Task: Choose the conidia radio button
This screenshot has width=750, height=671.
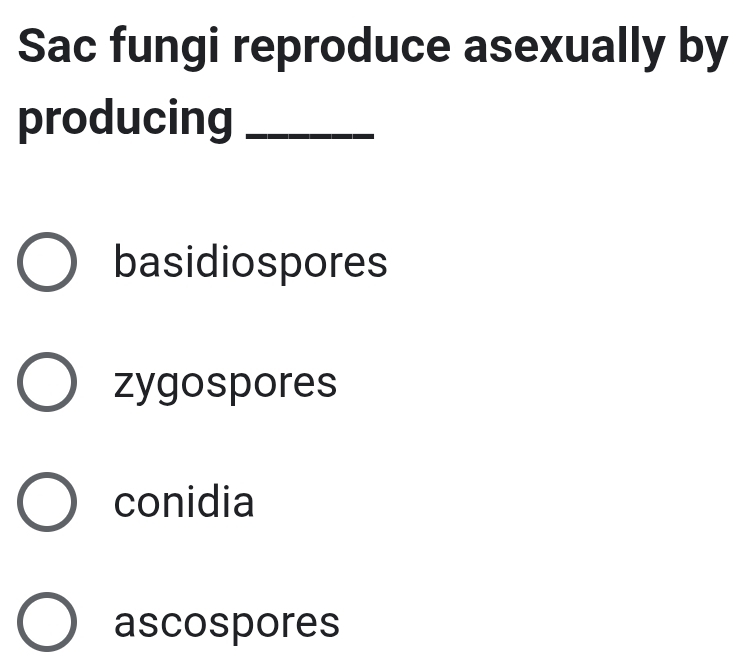Action: coord(47,502)
